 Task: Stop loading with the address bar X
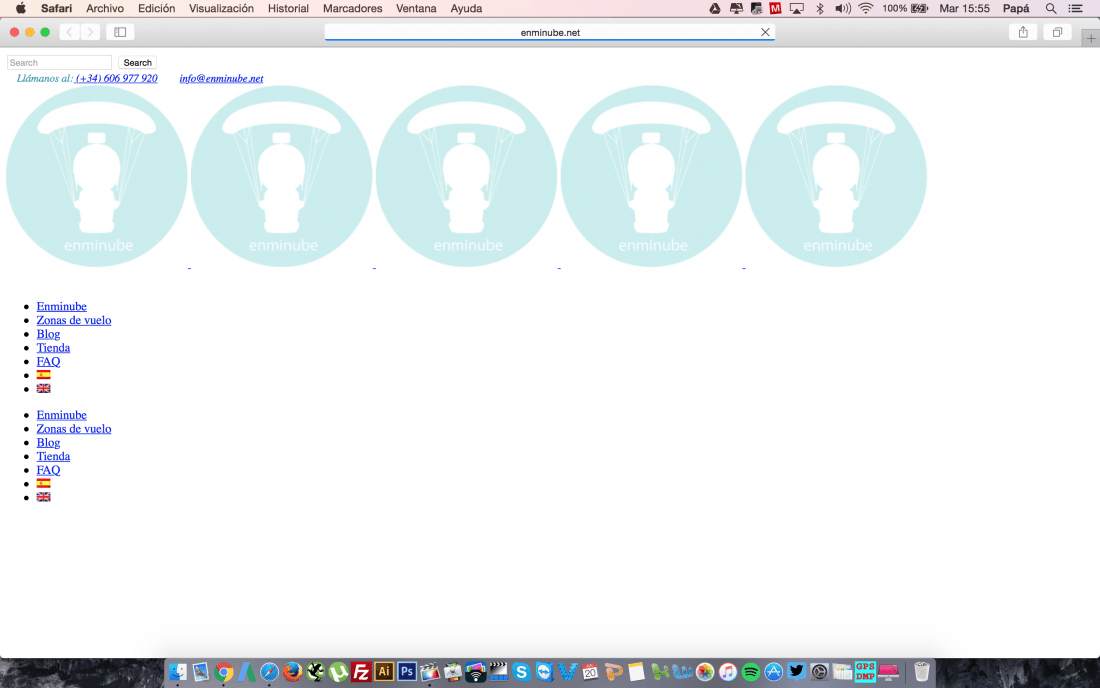(x=765, y=32)
